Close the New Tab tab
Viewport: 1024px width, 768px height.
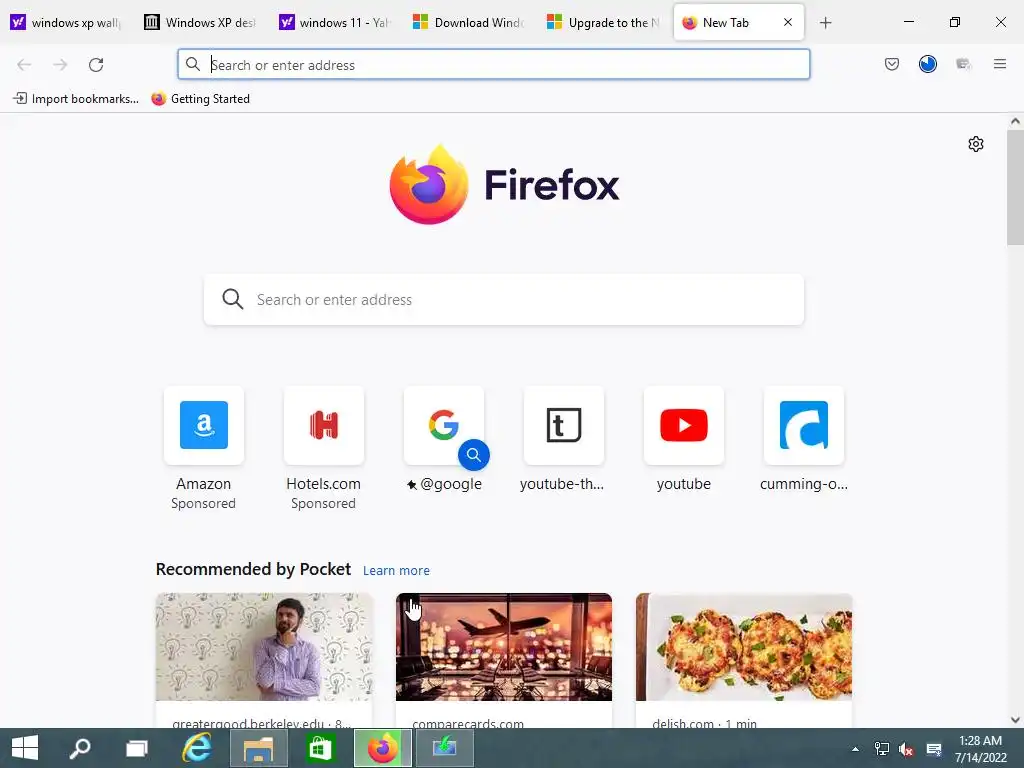tap(788, 22)
